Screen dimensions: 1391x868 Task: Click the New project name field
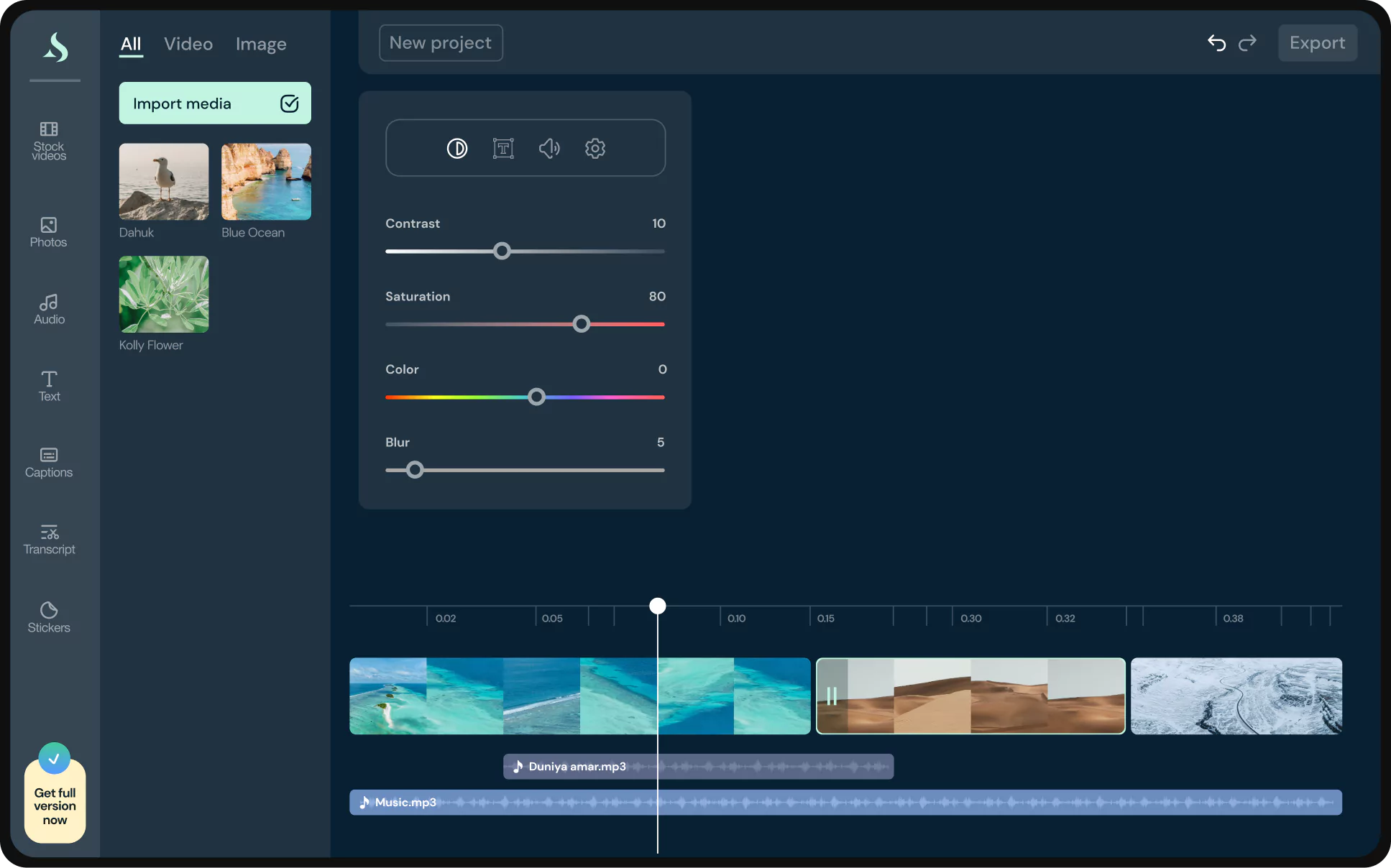tap(441, 43)
